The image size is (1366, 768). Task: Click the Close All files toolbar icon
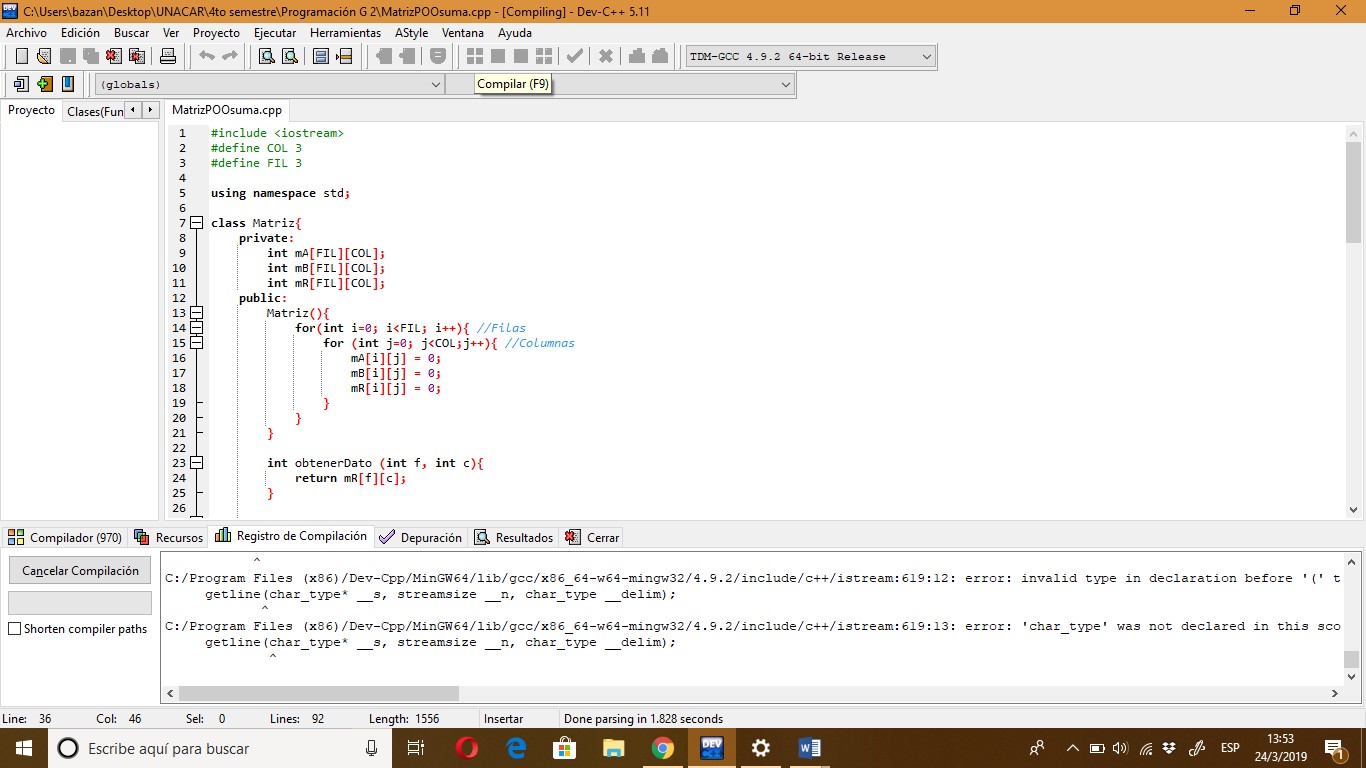click(137, 56)
